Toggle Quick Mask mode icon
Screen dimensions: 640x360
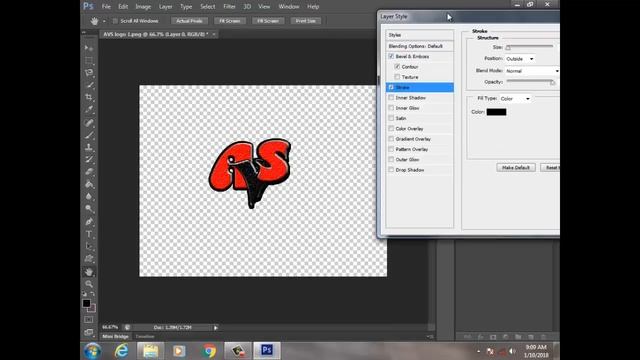89,320
